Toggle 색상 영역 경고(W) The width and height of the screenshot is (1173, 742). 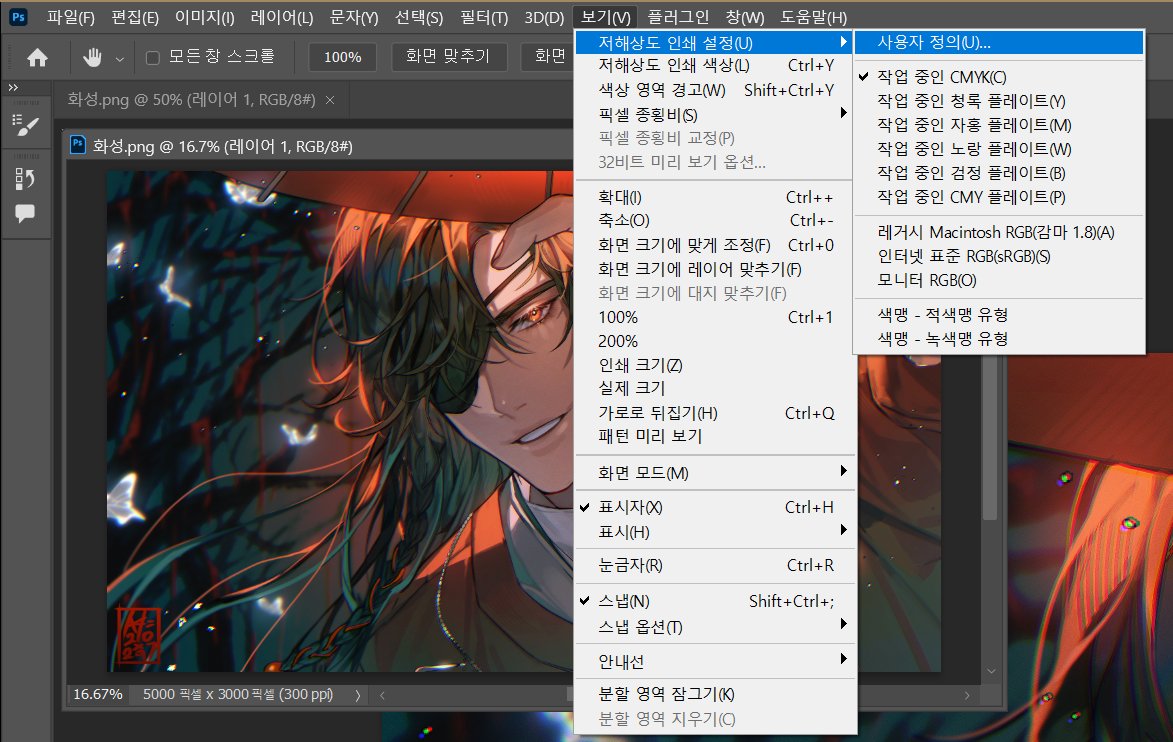pos(714,90)
